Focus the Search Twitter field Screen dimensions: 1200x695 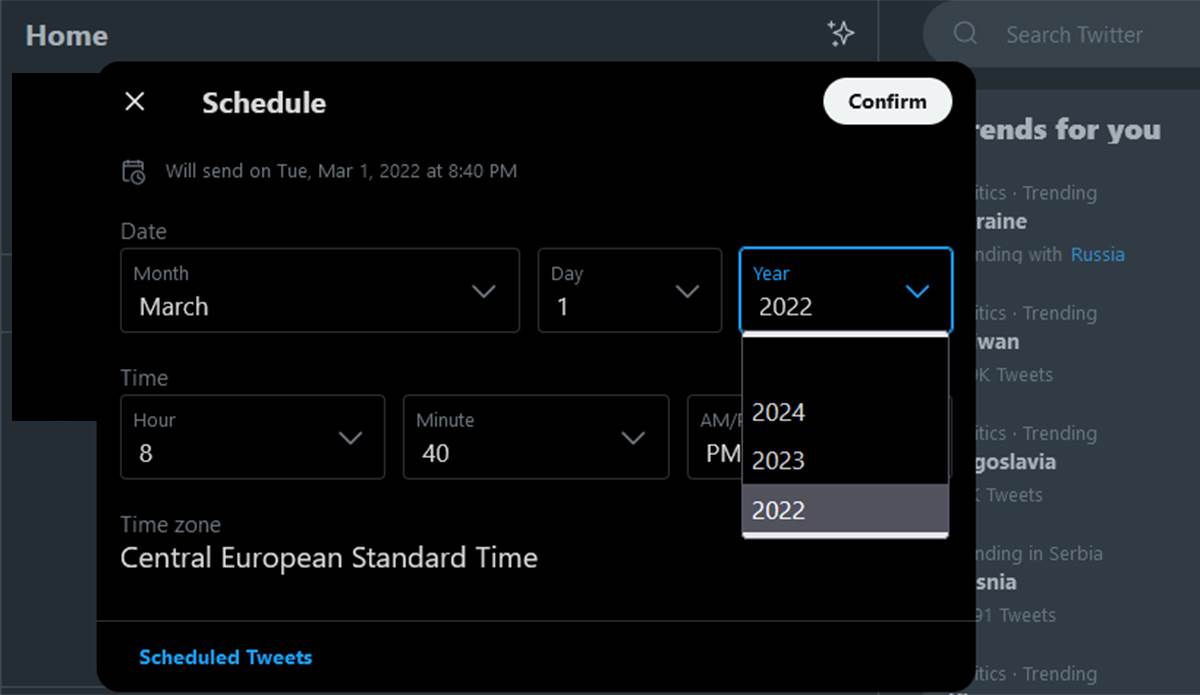(x=1074, y=35)
